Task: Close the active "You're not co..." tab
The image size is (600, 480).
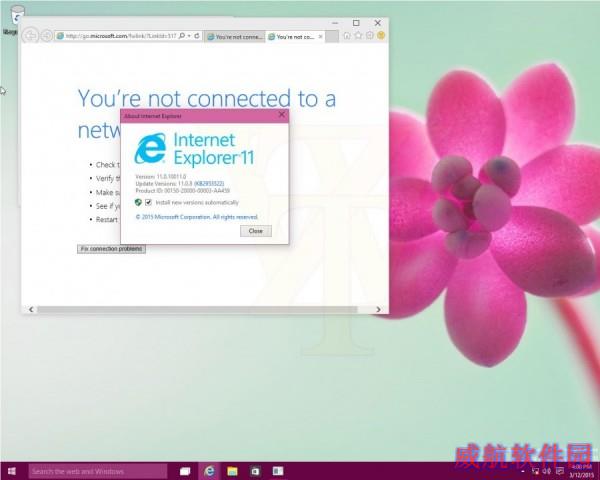Action: [x=321, y=37]
